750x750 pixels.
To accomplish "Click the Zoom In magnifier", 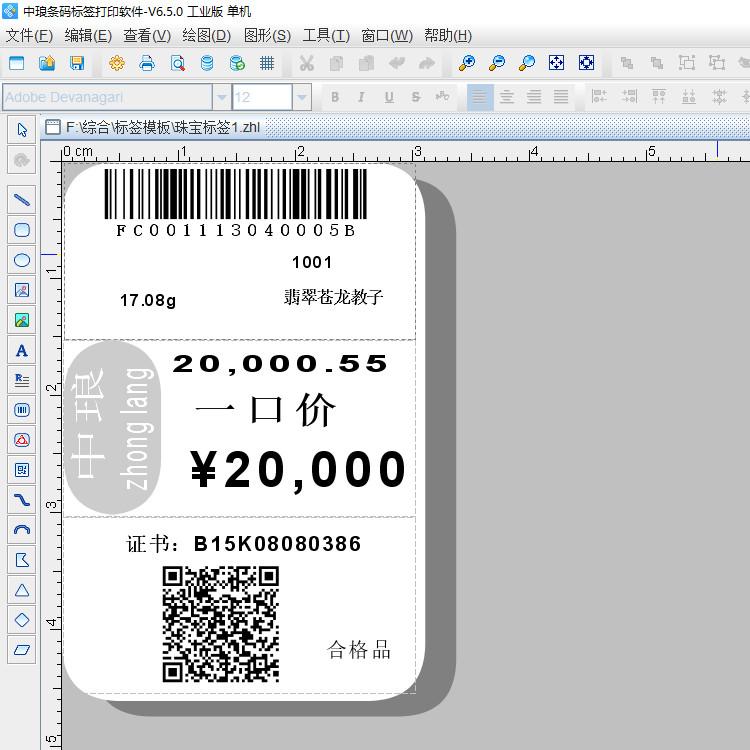I will tap(466, 63).
